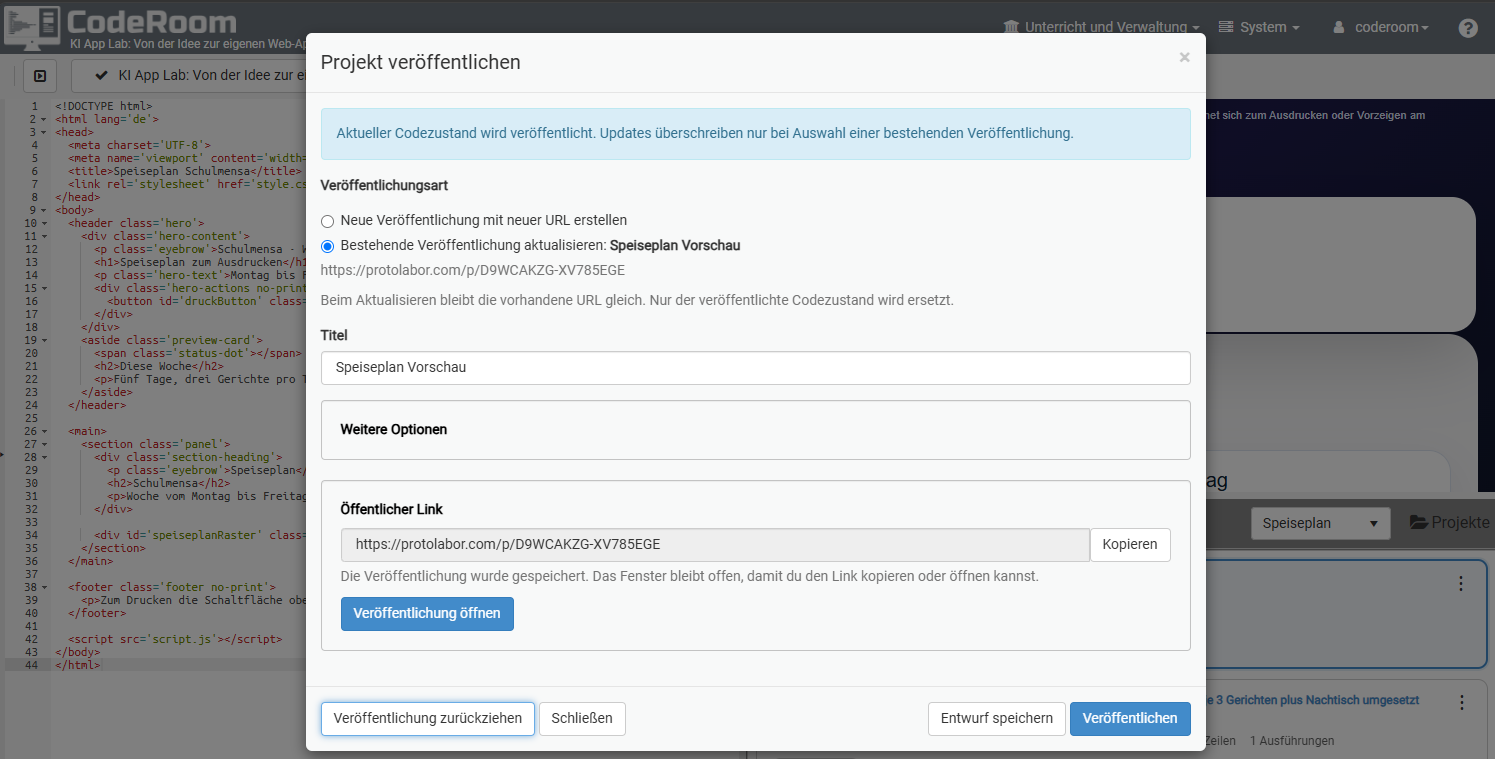
Task: Click the blue info banner text
Action: [x=705, y=133]
